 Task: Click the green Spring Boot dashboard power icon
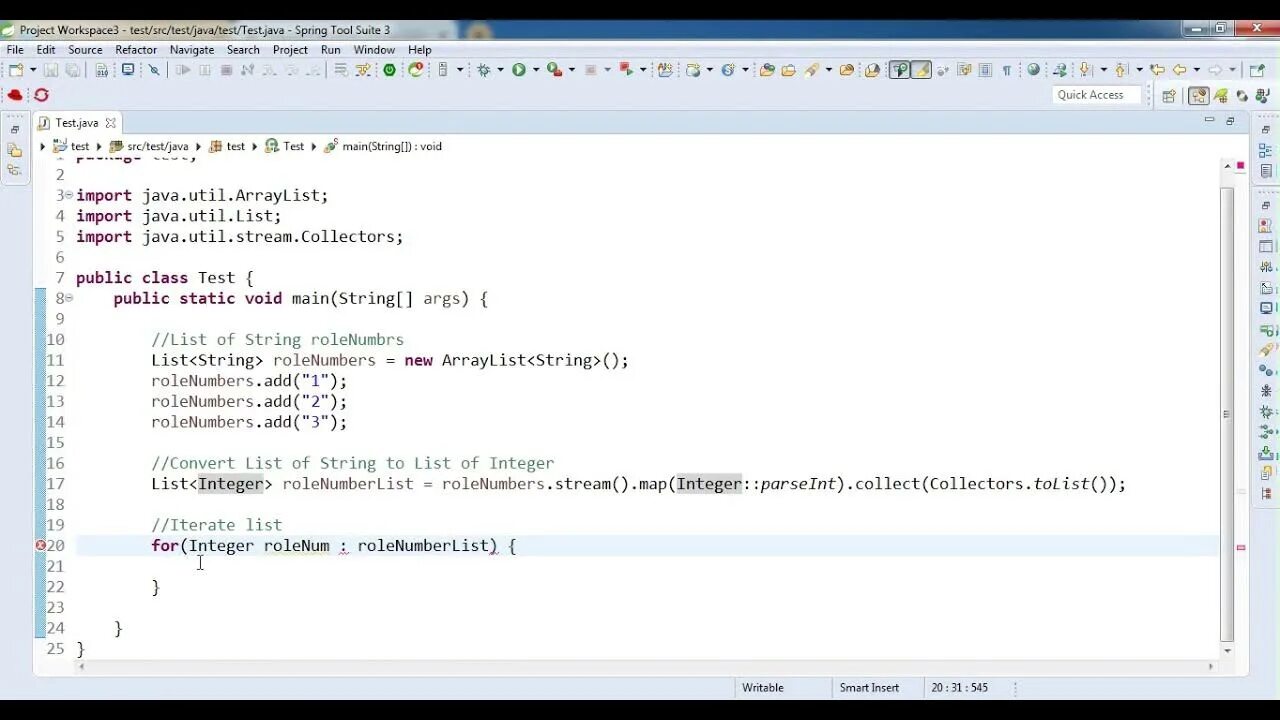point(390,70)
